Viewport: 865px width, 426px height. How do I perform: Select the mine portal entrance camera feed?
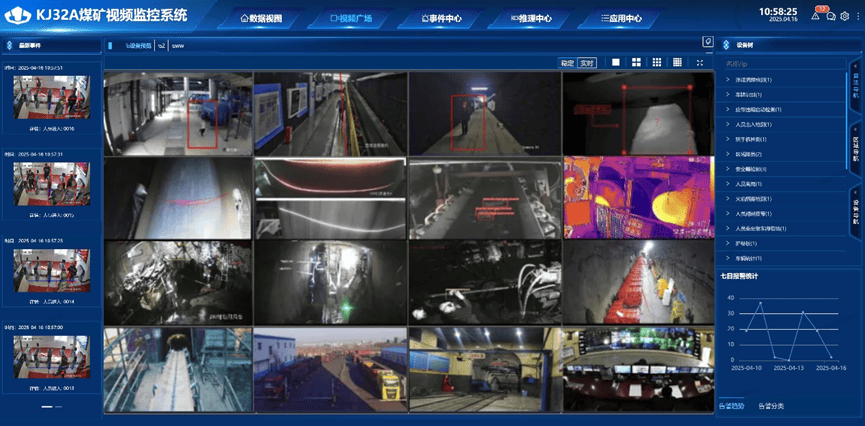pos(485,369)
